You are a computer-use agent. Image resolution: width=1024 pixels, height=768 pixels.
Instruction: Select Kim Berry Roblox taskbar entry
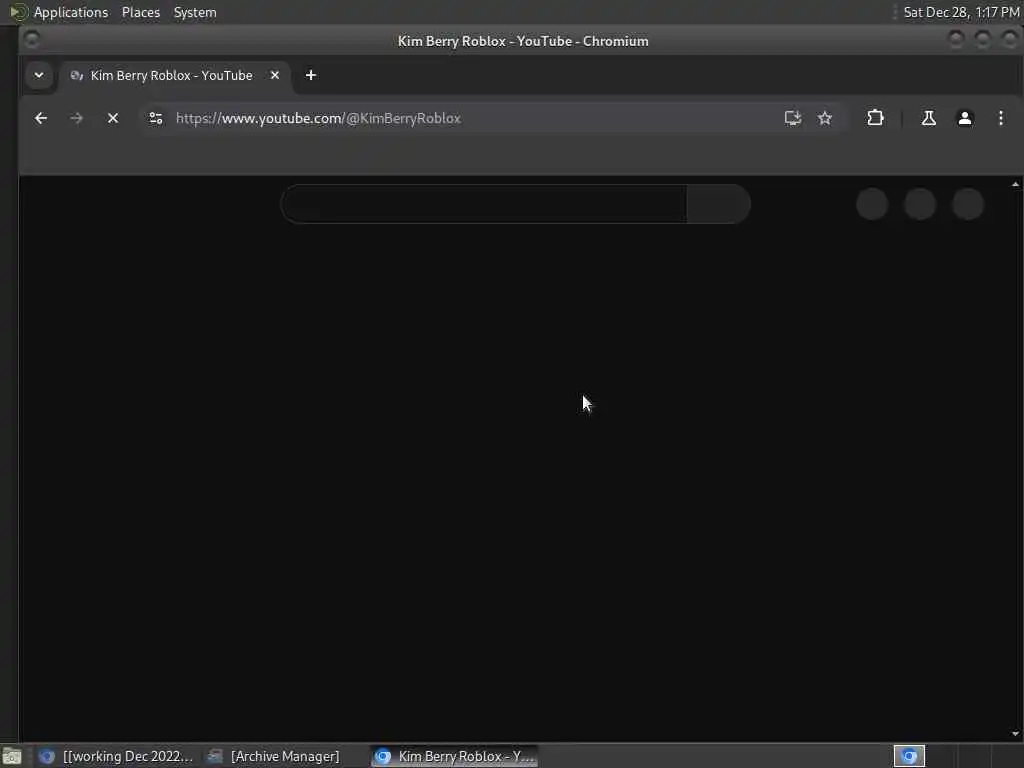click(x=455, y=756)
